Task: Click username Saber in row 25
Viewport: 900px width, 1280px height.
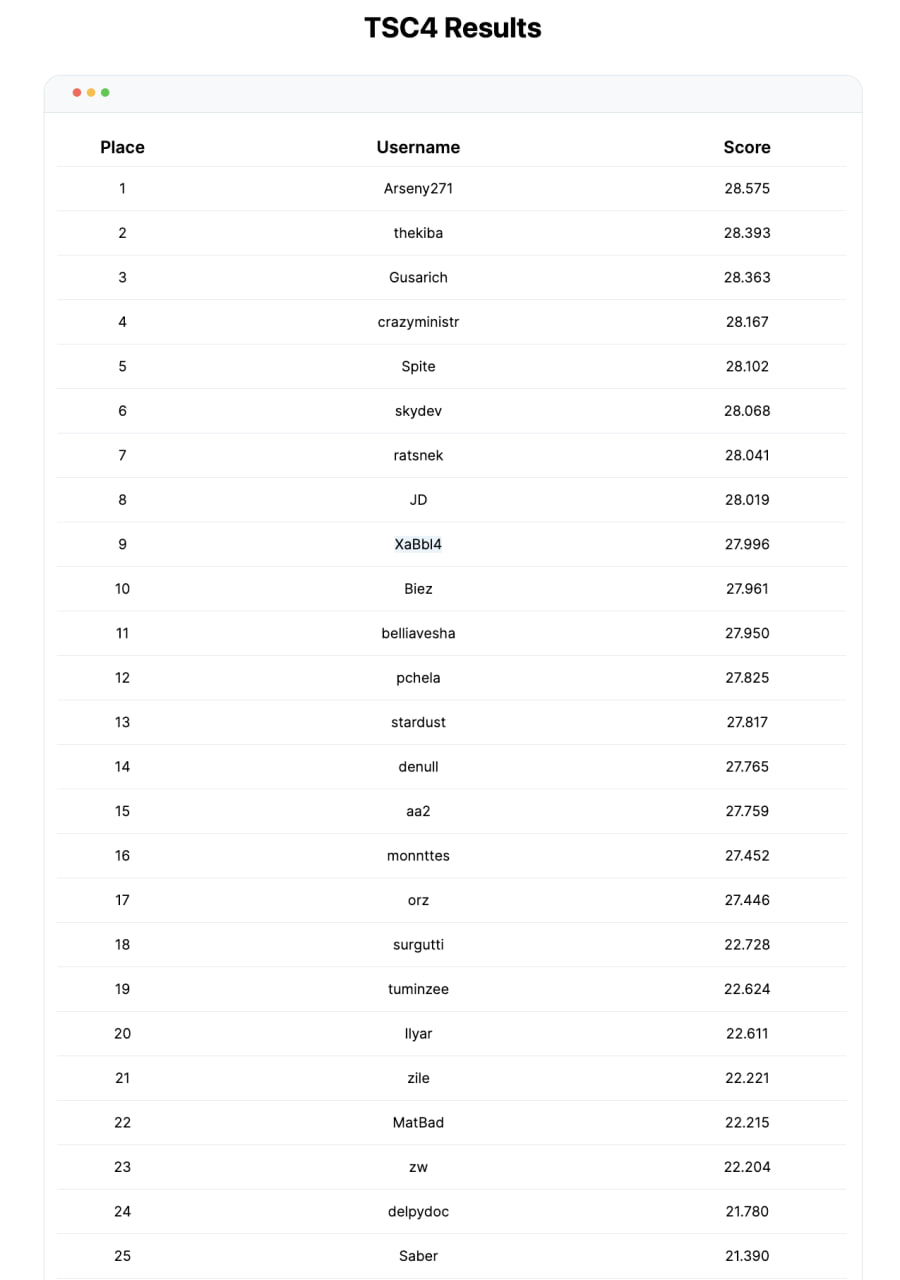Action: 418,1256
